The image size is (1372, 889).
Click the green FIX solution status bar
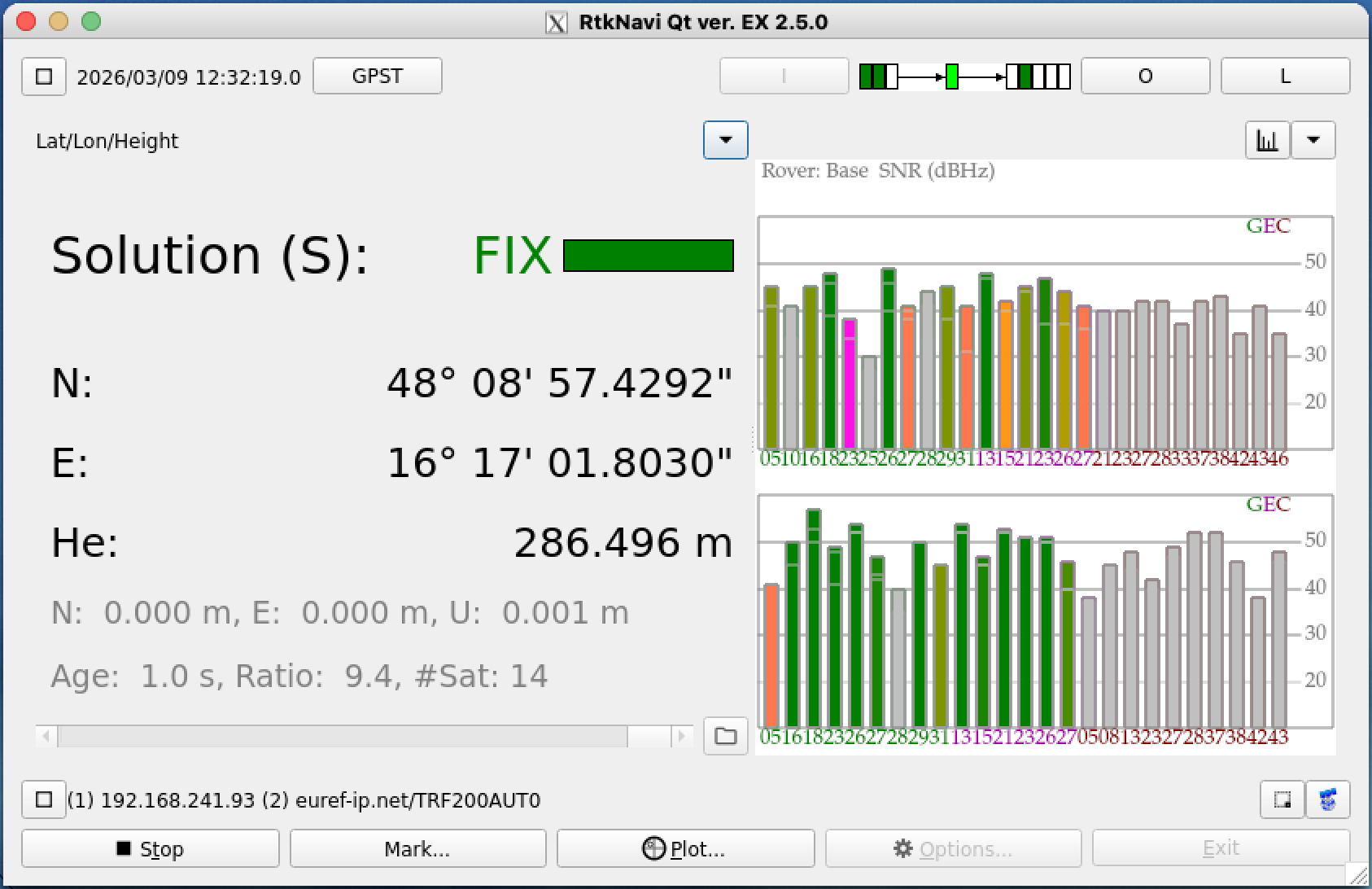tap(648, 256)
